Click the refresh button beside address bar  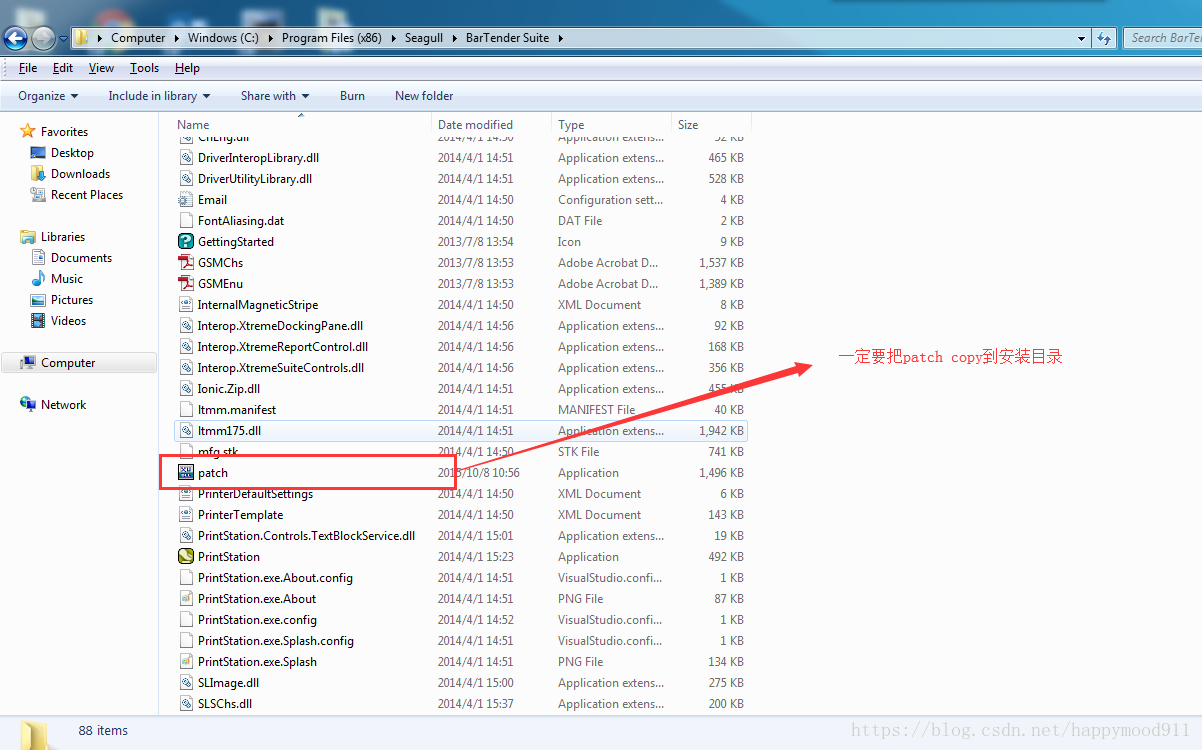[1104, 38]
